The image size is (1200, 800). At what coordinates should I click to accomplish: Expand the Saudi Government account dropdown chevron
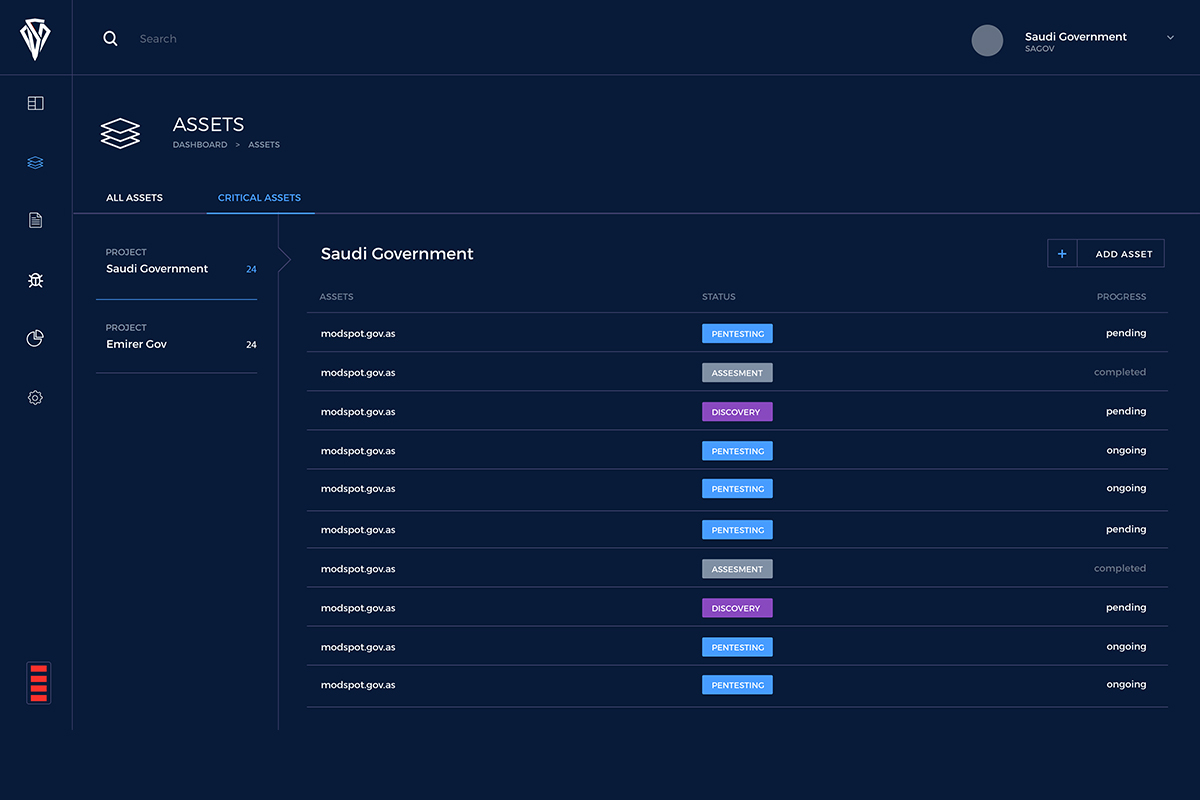click(1170, 37)
